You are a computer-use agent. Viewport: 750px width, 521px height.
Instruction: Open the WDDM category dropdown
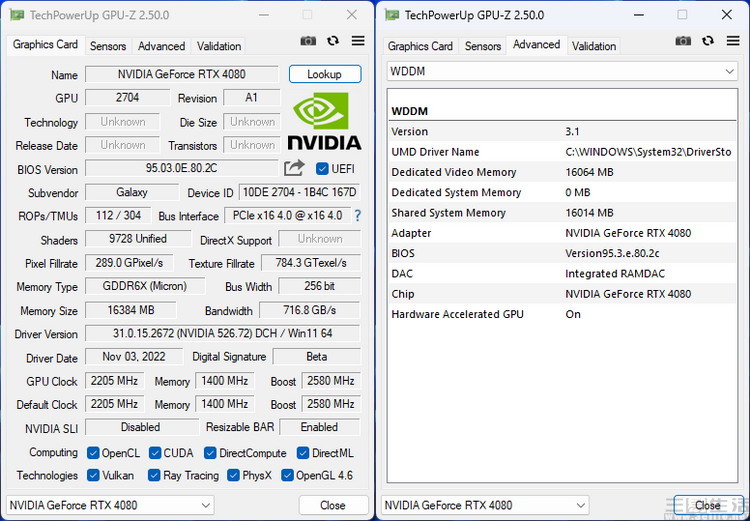(562, 71)
